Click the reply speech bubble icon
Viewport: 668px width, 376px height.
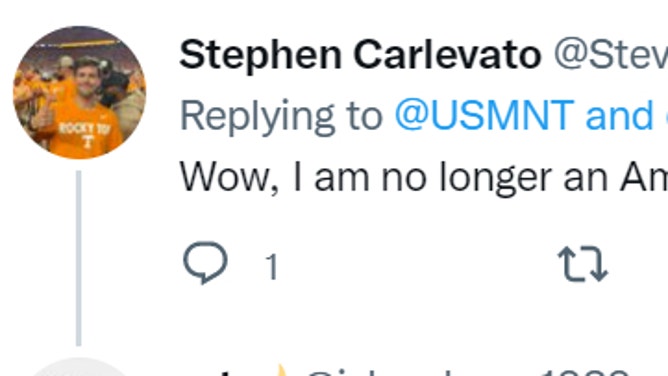205,262
